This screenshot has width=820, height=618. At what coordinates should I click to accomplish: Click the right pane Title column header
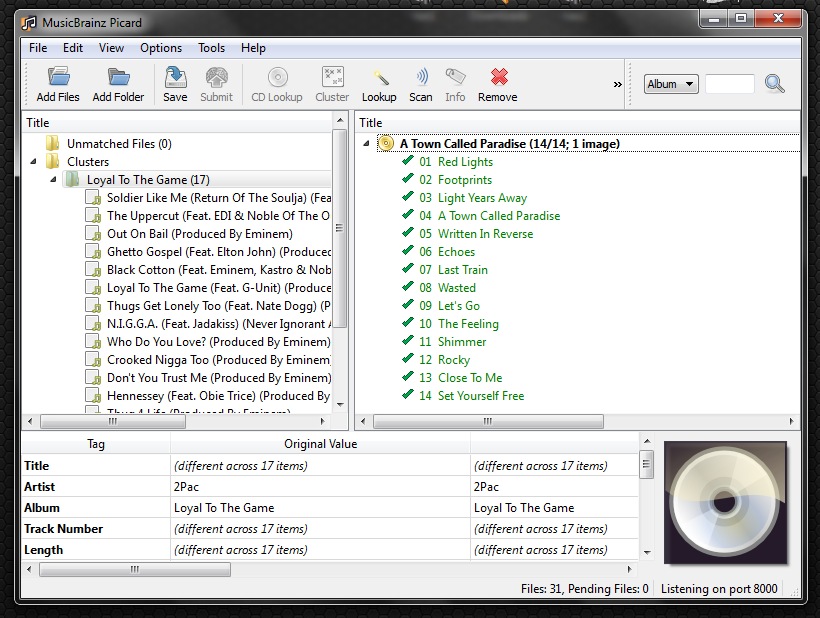point(577,123)
